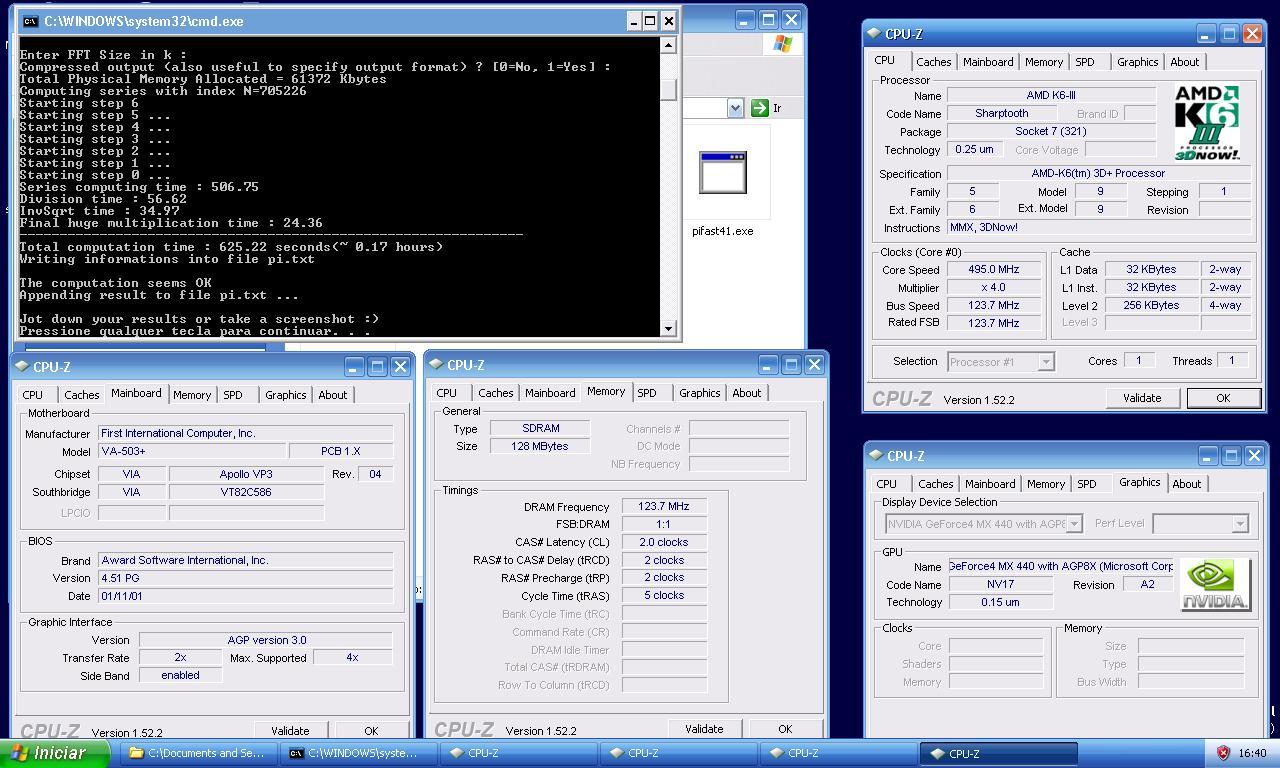Image resolution: width=1280 pixels, height=768 pixels.
Task: Click the Core Speed 495.0 MHz value
Action: click(x=993, y=270)
